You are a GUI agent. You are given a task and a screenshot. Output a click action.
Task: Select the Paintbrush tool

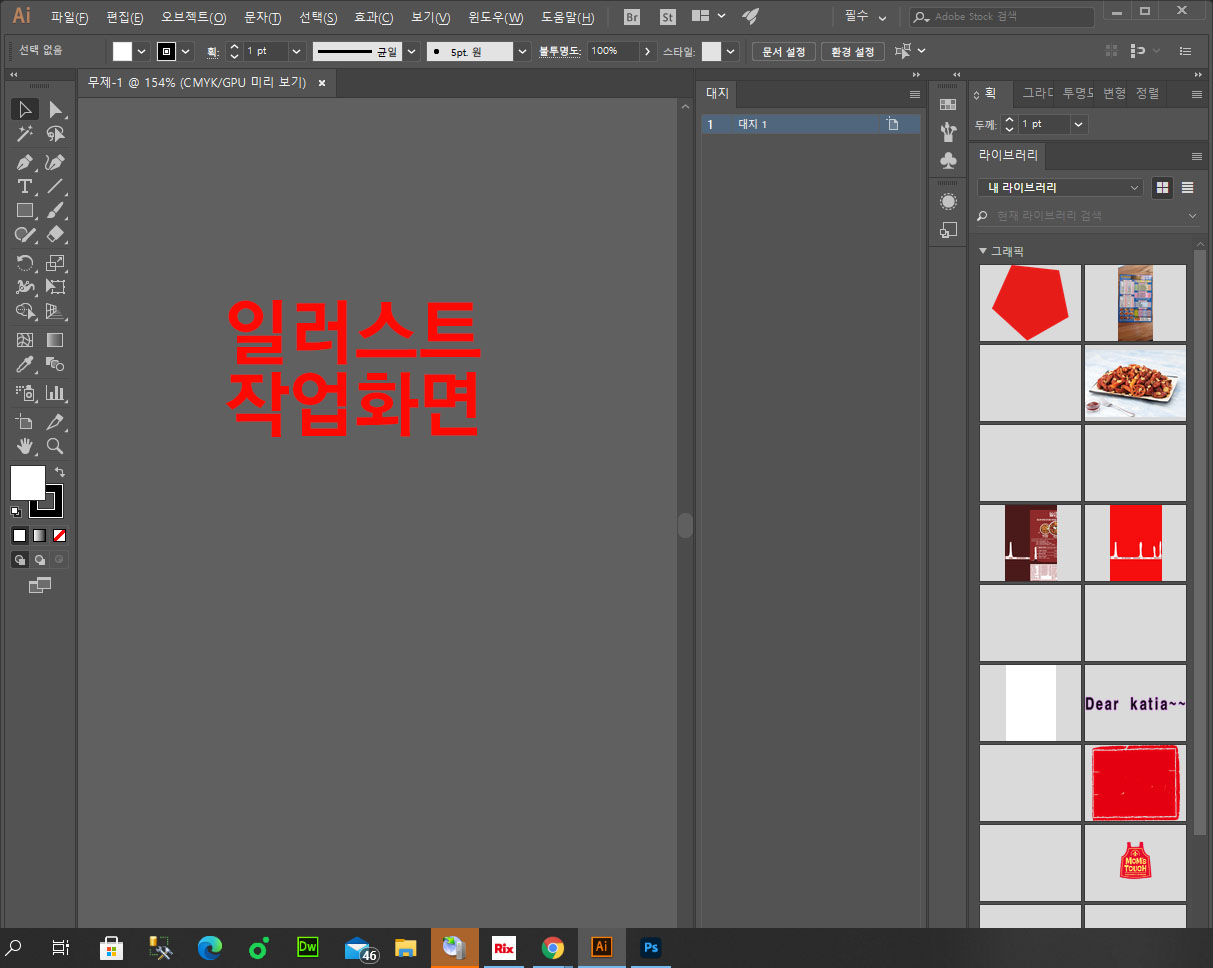(x=56, y=210)
